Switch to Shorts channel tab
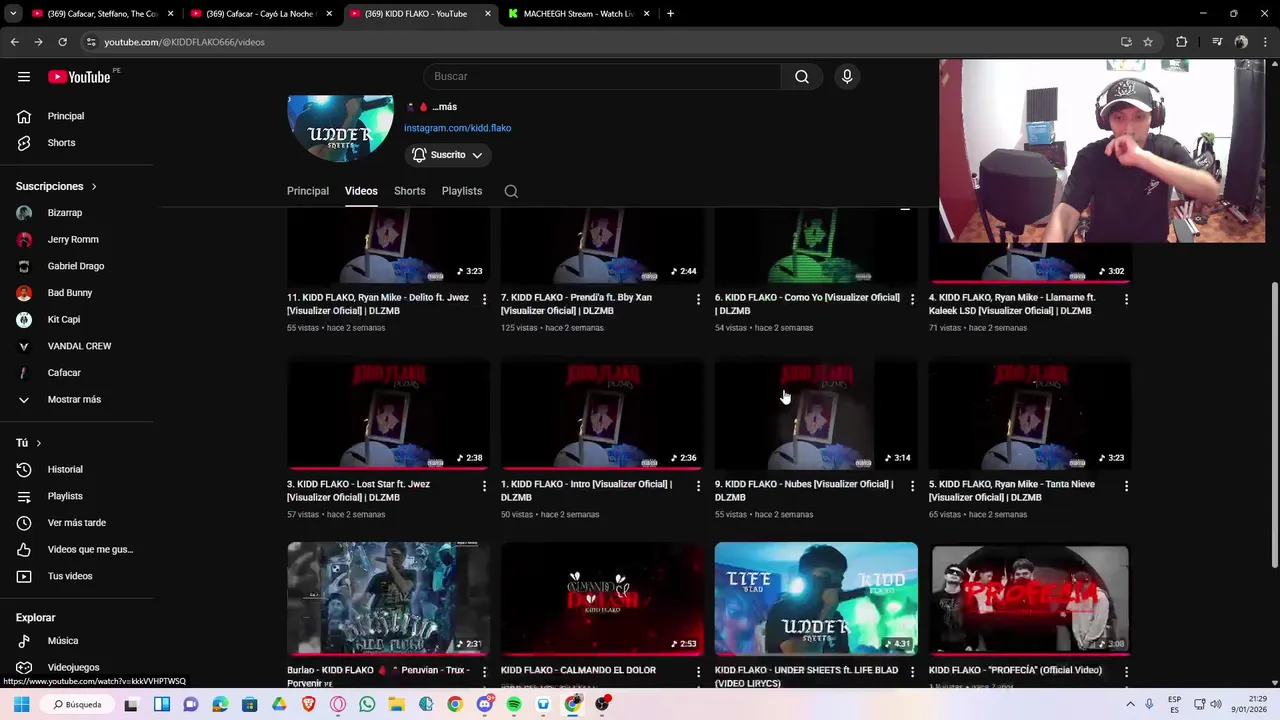 coord(409,191)
